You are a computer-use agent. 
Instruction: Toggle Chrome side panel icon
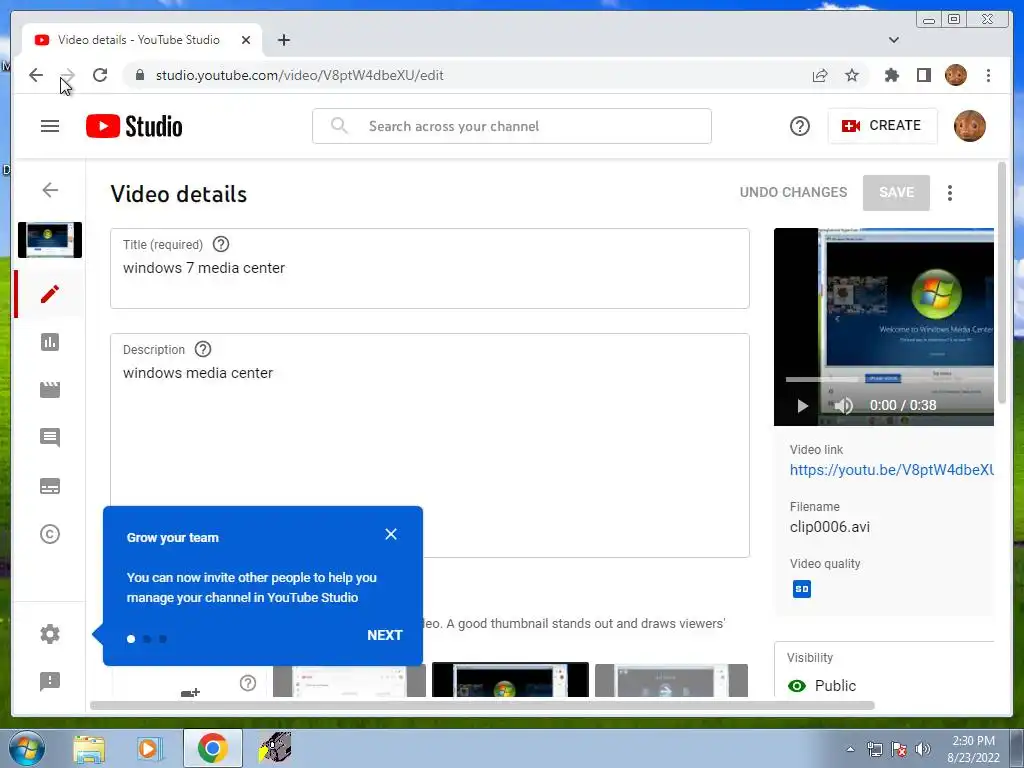coord(923,75)
